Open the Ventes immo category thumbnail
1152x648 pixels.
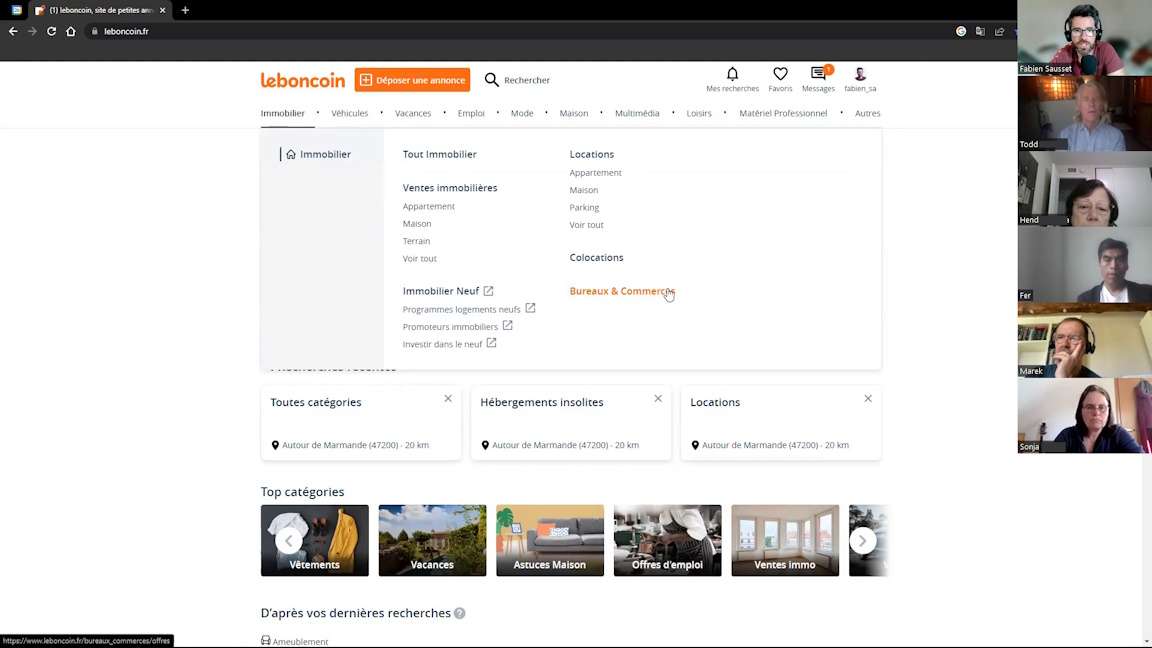785,540
